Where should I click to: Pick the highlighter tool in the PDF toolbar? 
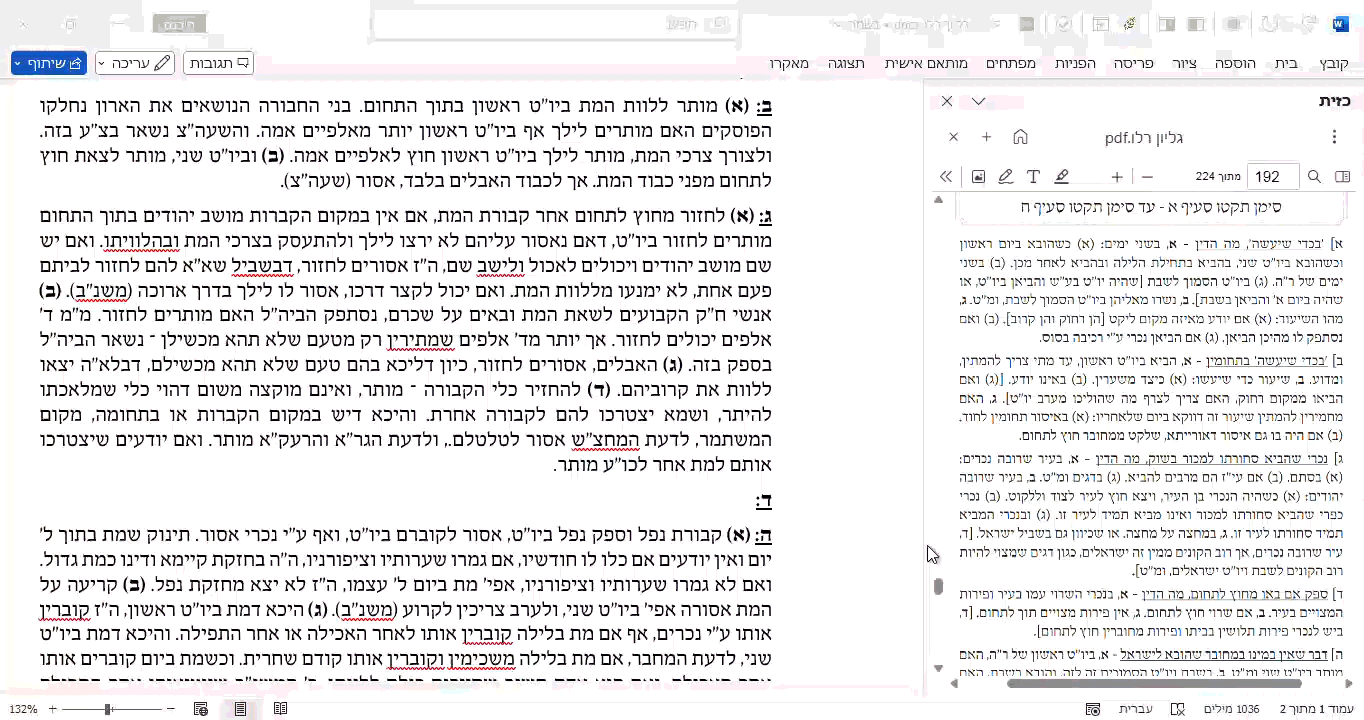point(1061,175)
